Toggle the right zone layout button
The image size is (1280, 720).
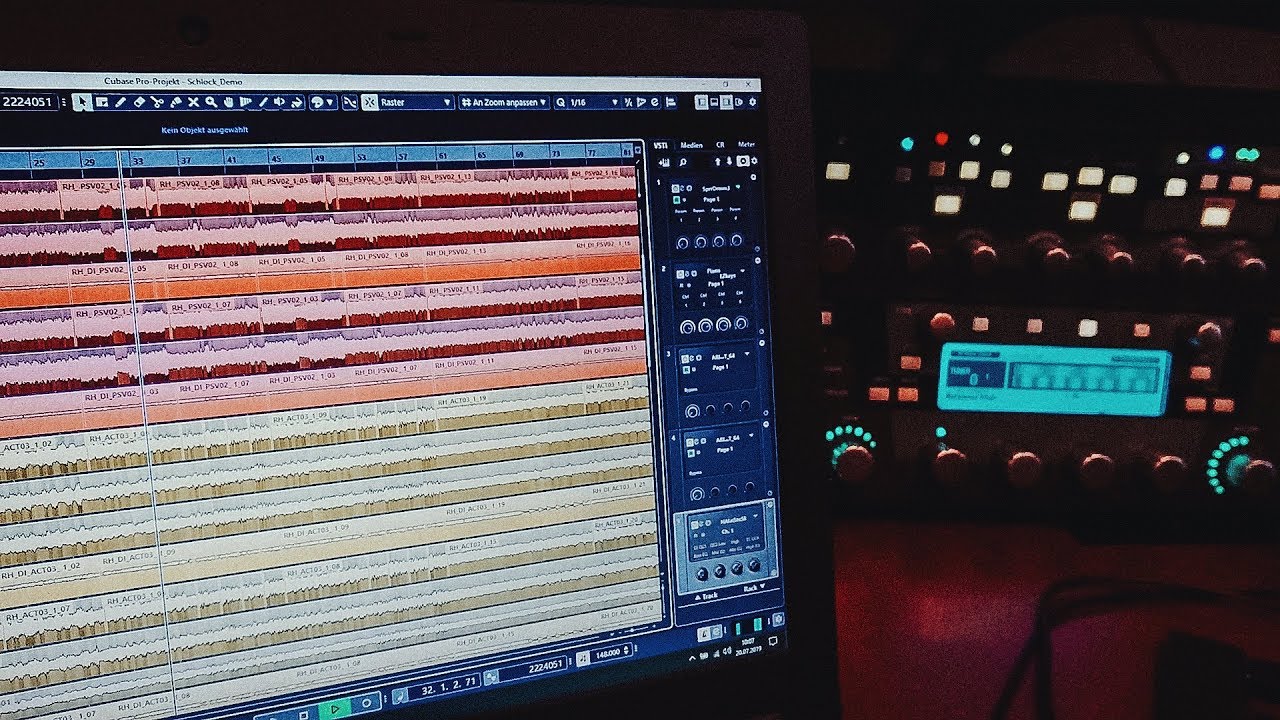tap(726, 102)
